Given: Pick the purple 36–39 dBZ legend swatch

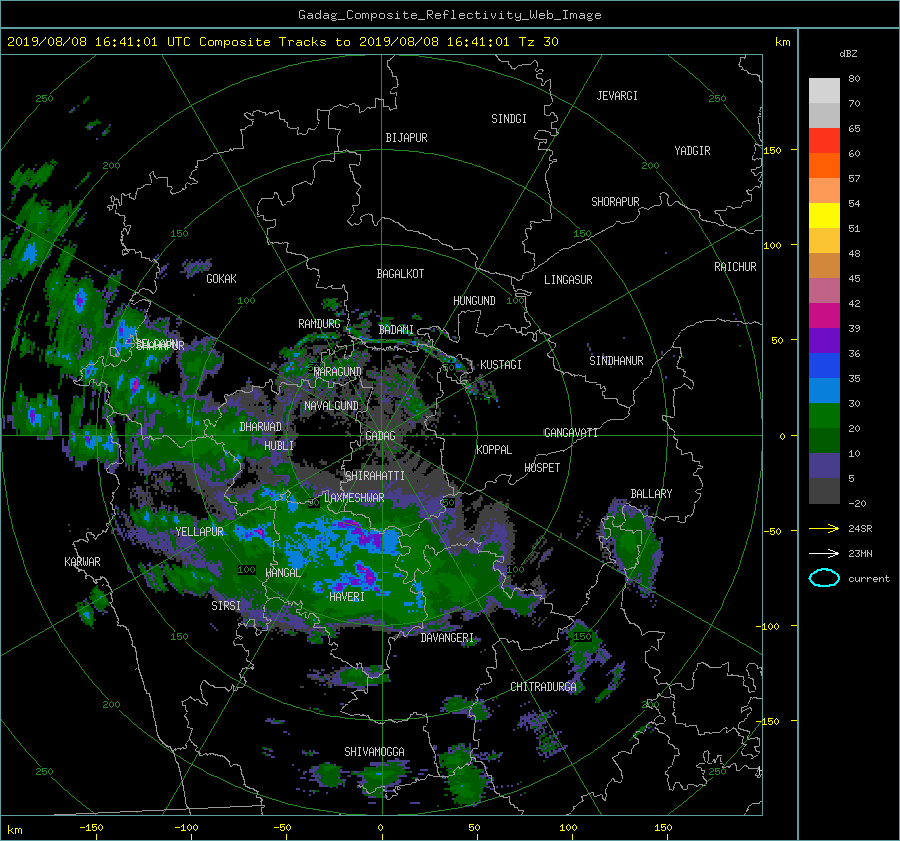Looking at the screenshot, I should tap(824, 341).
